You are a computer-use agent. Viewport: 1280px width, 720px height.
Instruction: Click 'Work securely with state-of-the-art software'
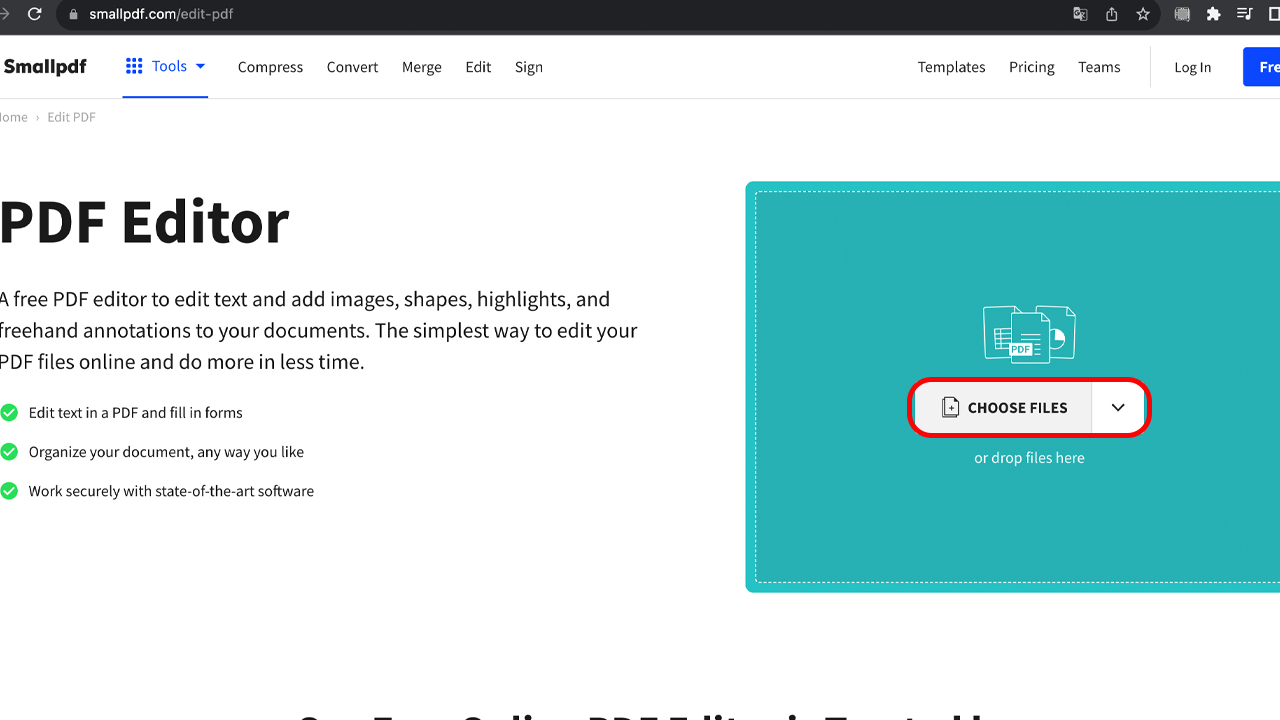171,491
